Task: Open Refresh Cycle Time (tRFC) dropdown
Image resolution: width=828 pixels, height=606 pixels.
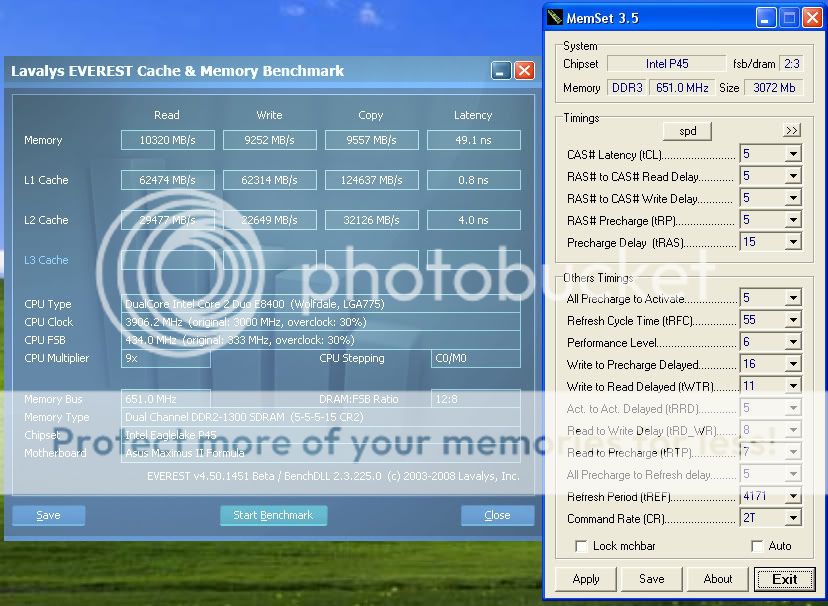Action: [793, 320]
